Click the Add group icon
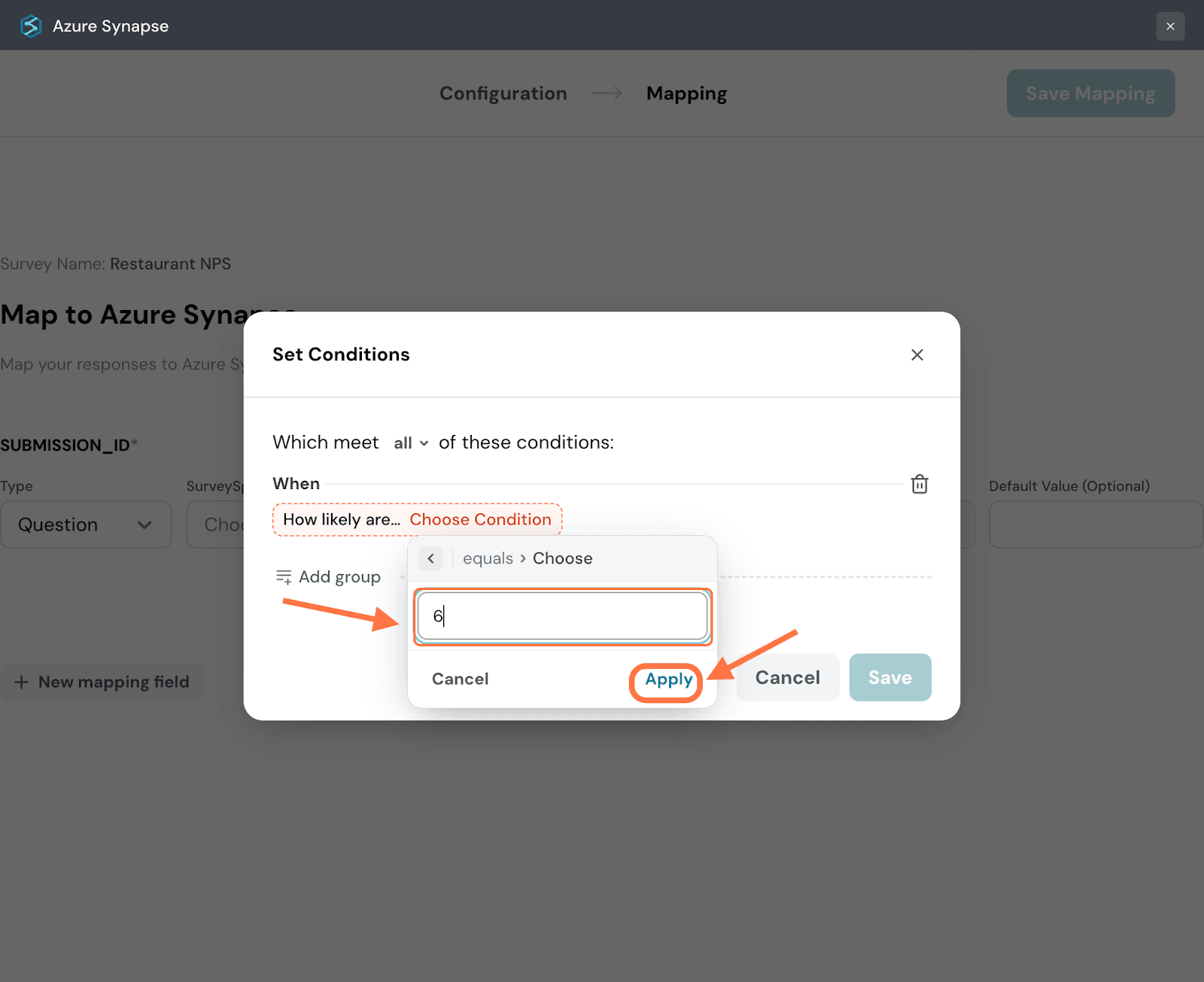1204x982 pixels. pos(284,577)
